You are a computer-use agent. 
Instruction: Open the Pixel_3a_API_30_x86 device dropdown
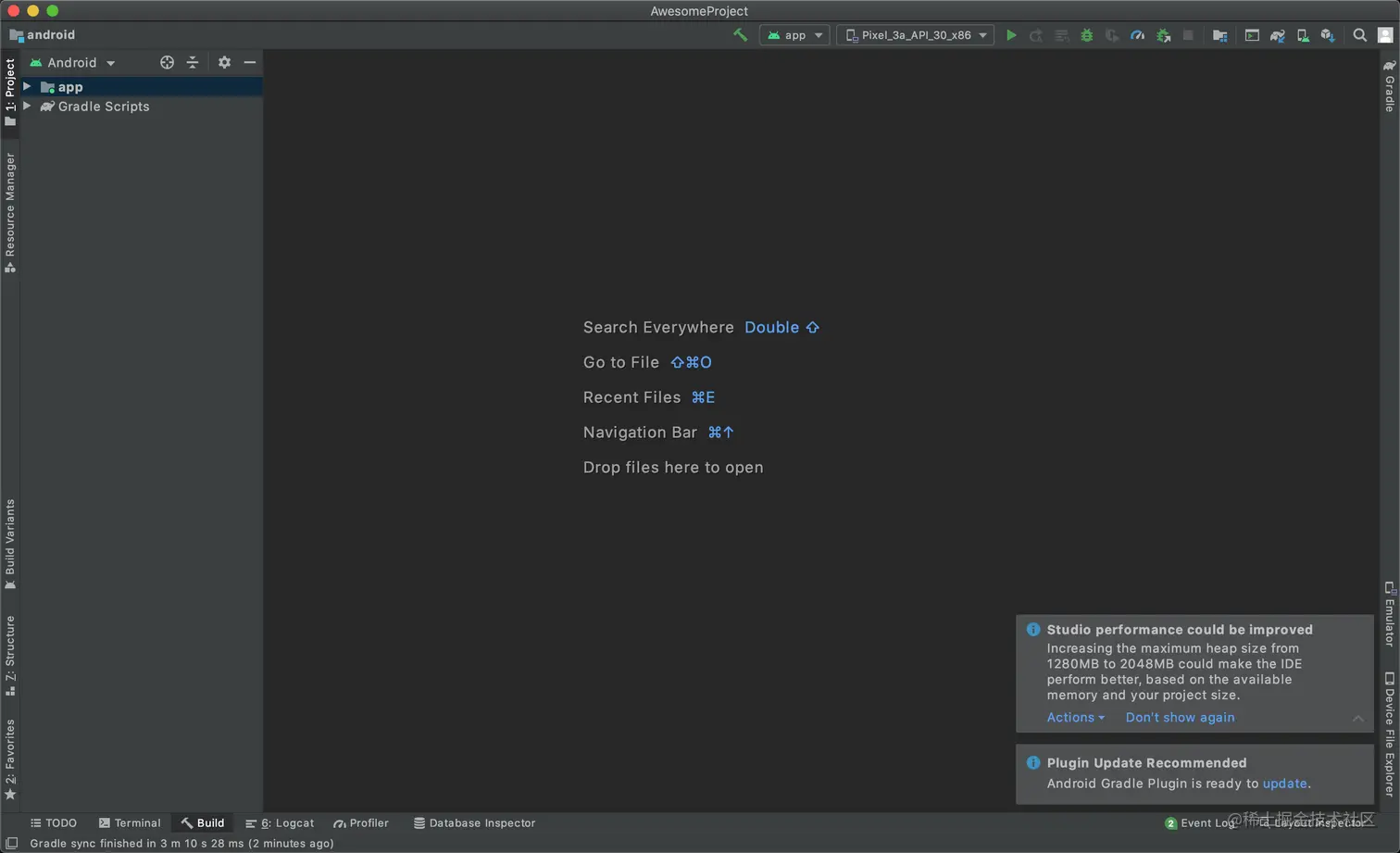pos(916,35)
